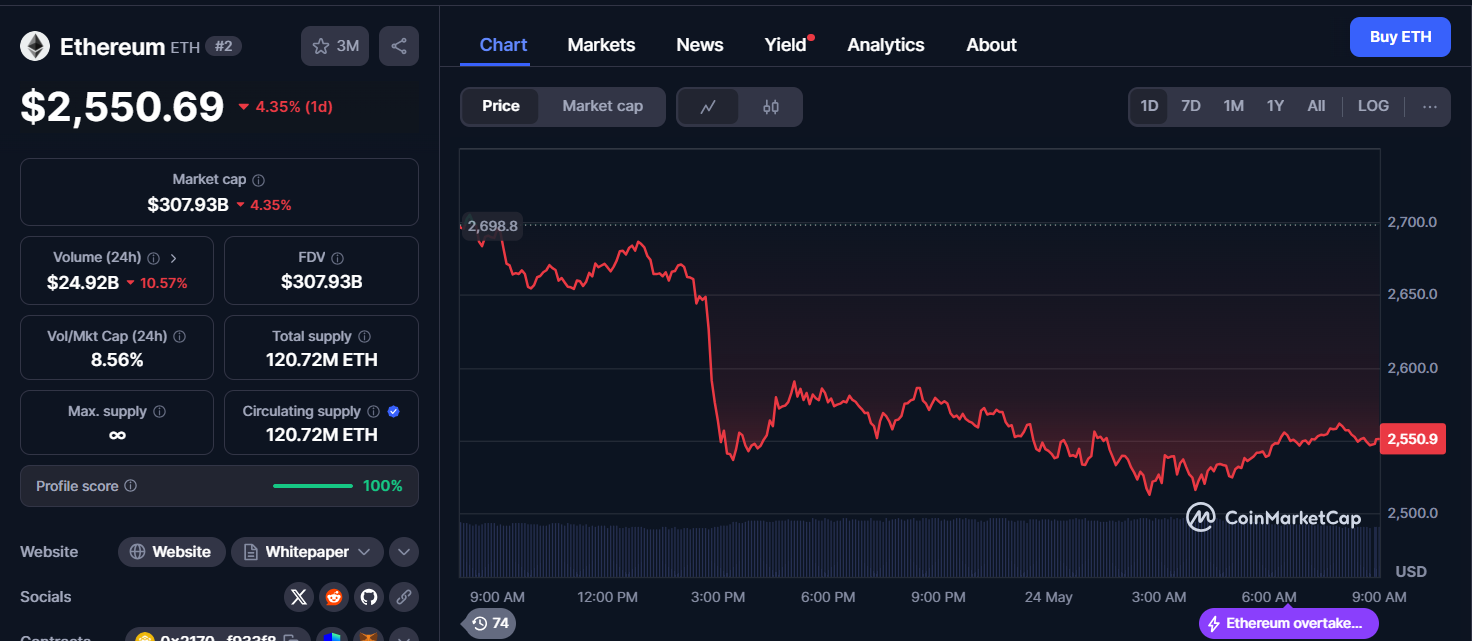1472x641 pixels.
Task: Expand the Whitepaper dropdown
Action: click(307, 552)
